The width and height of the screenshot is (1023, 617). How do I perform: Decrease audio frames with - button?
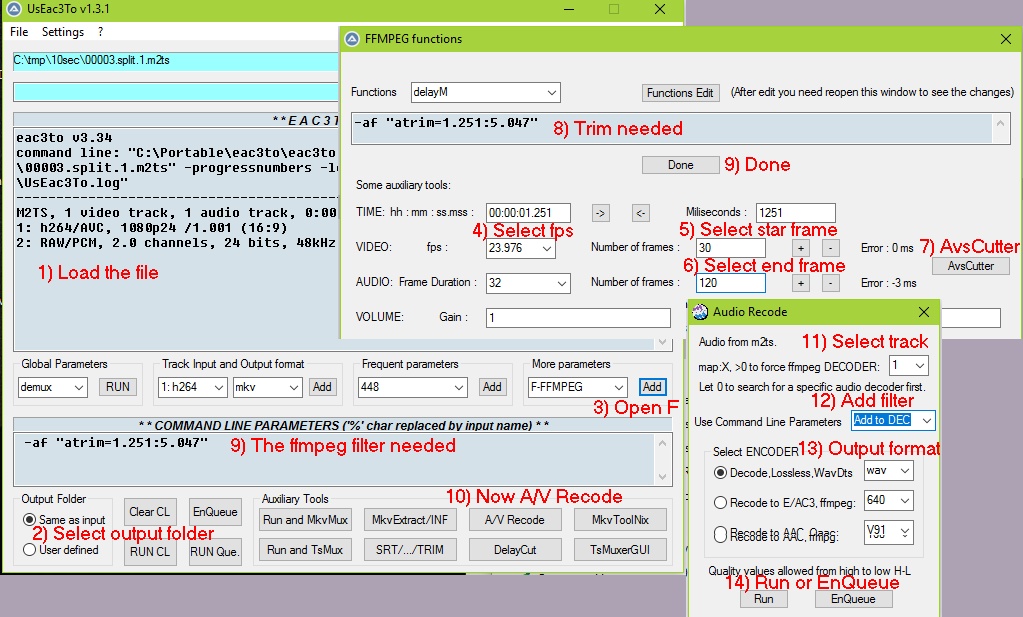(x=830, y=283)
